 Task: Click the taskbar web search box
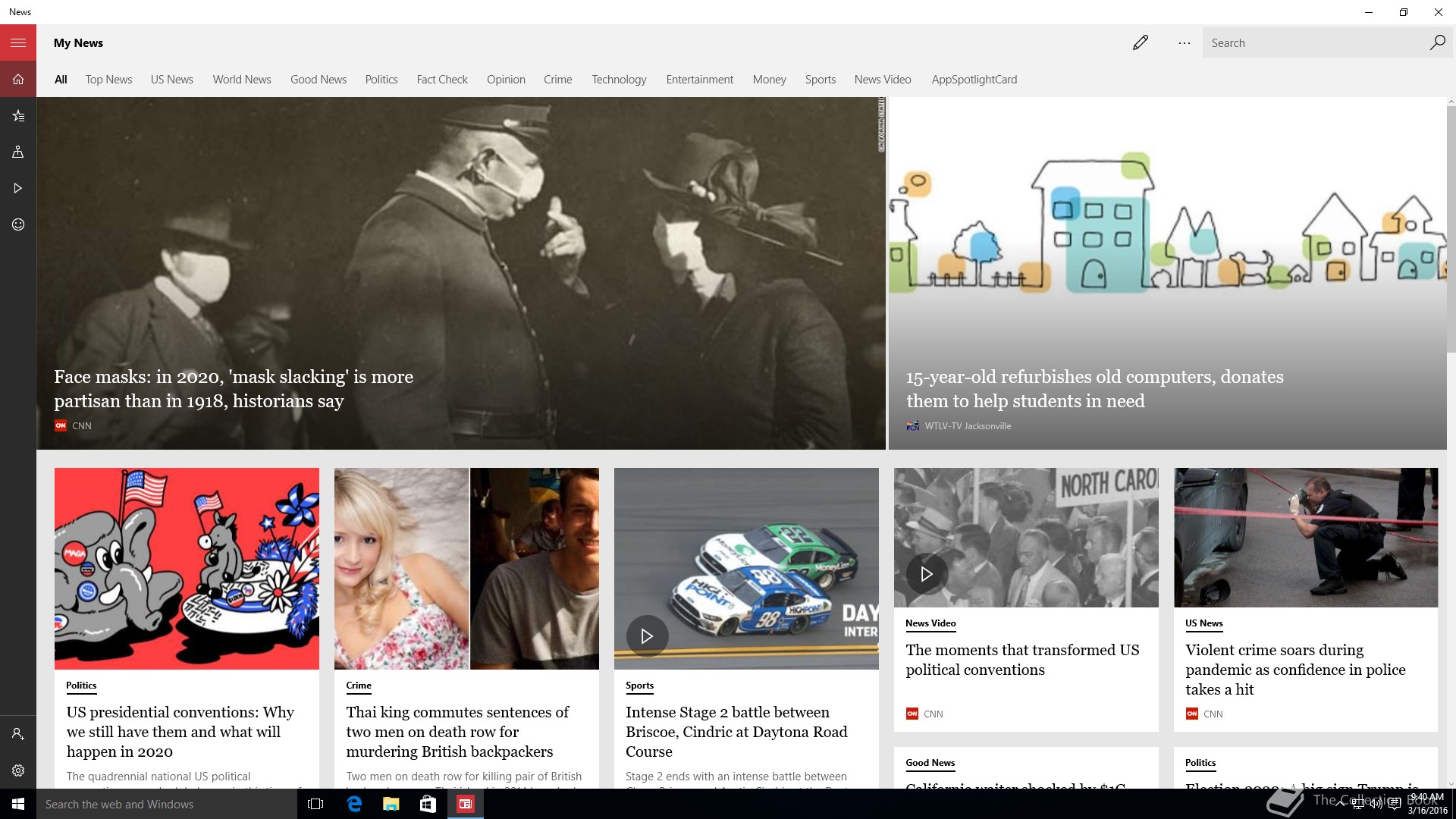(x=167, y=804)
